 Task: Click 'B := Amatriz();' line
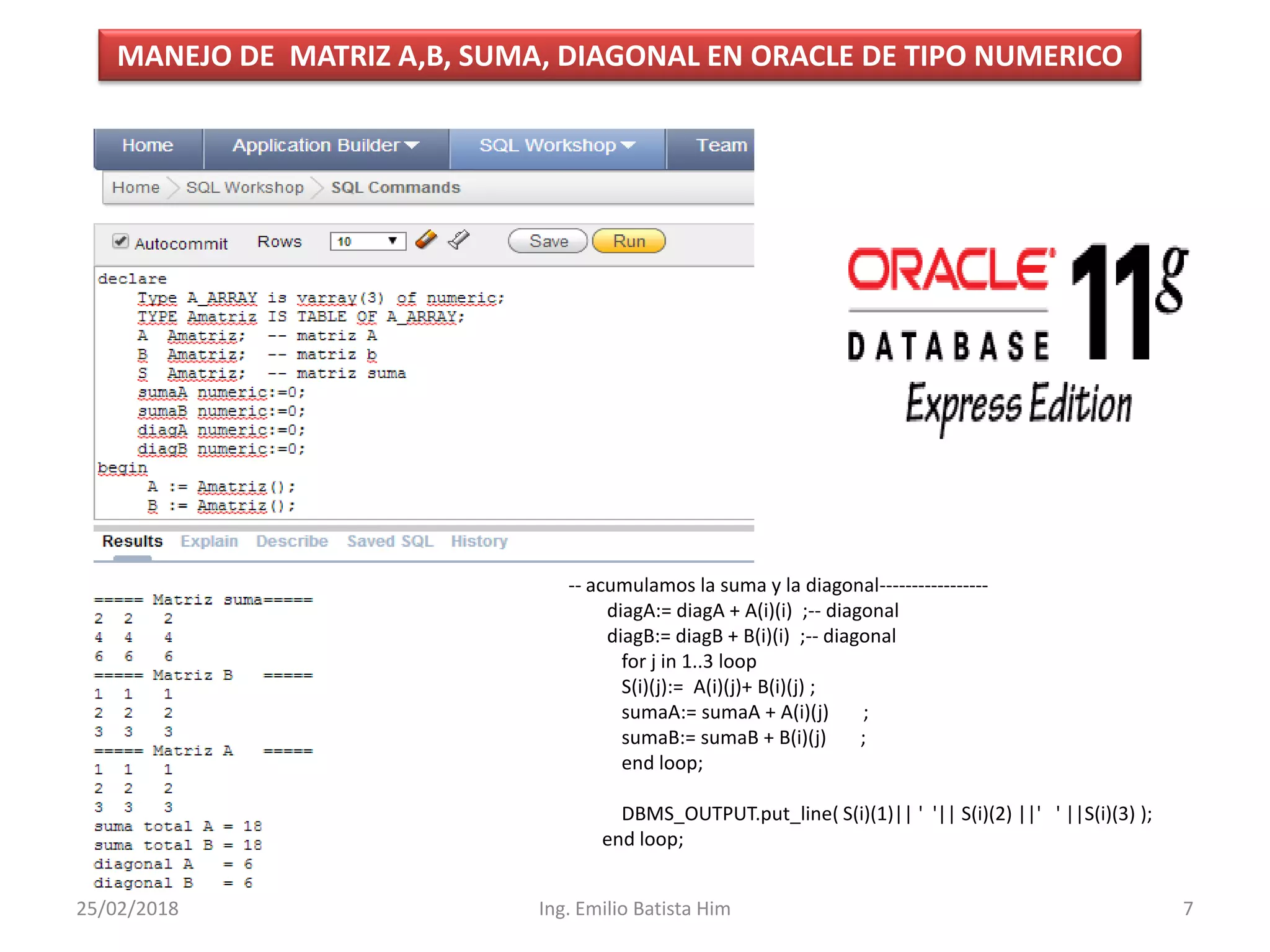pyautogui.click(x=221, y=506)
